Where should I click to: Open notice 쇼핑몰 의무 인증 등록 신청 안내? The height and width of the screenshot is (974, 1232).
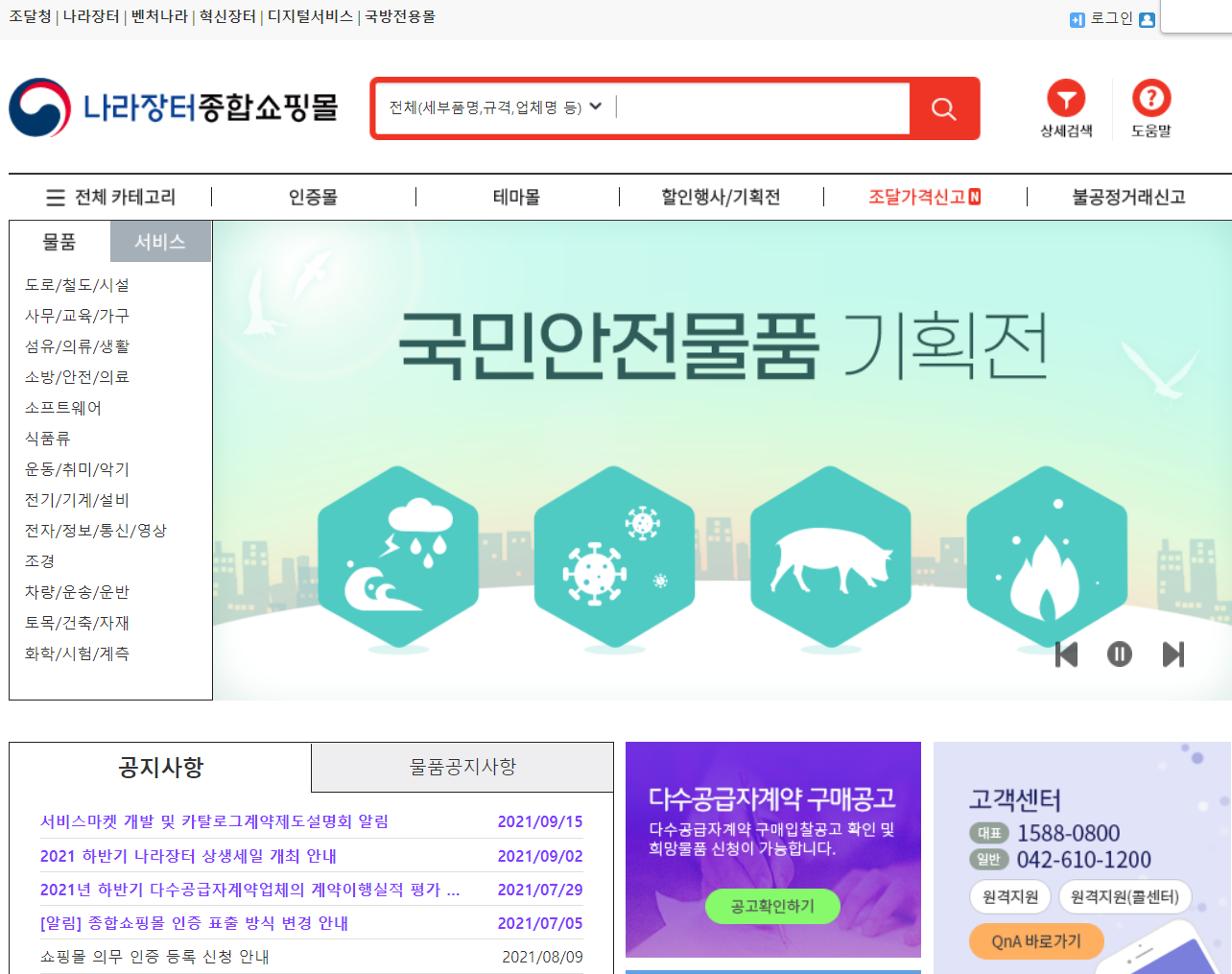tap(154, 957)
